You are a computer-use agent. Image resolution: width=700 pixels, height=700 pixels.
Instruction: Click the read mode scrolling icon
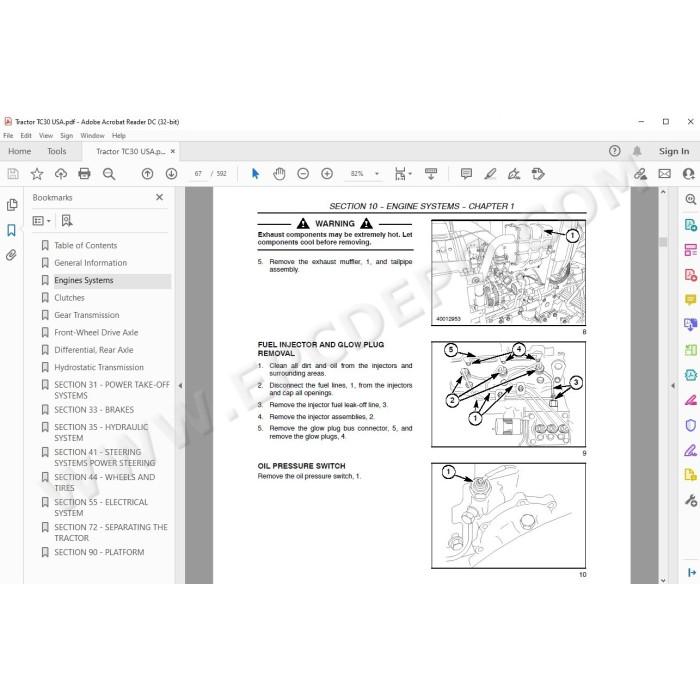(431, 174)
